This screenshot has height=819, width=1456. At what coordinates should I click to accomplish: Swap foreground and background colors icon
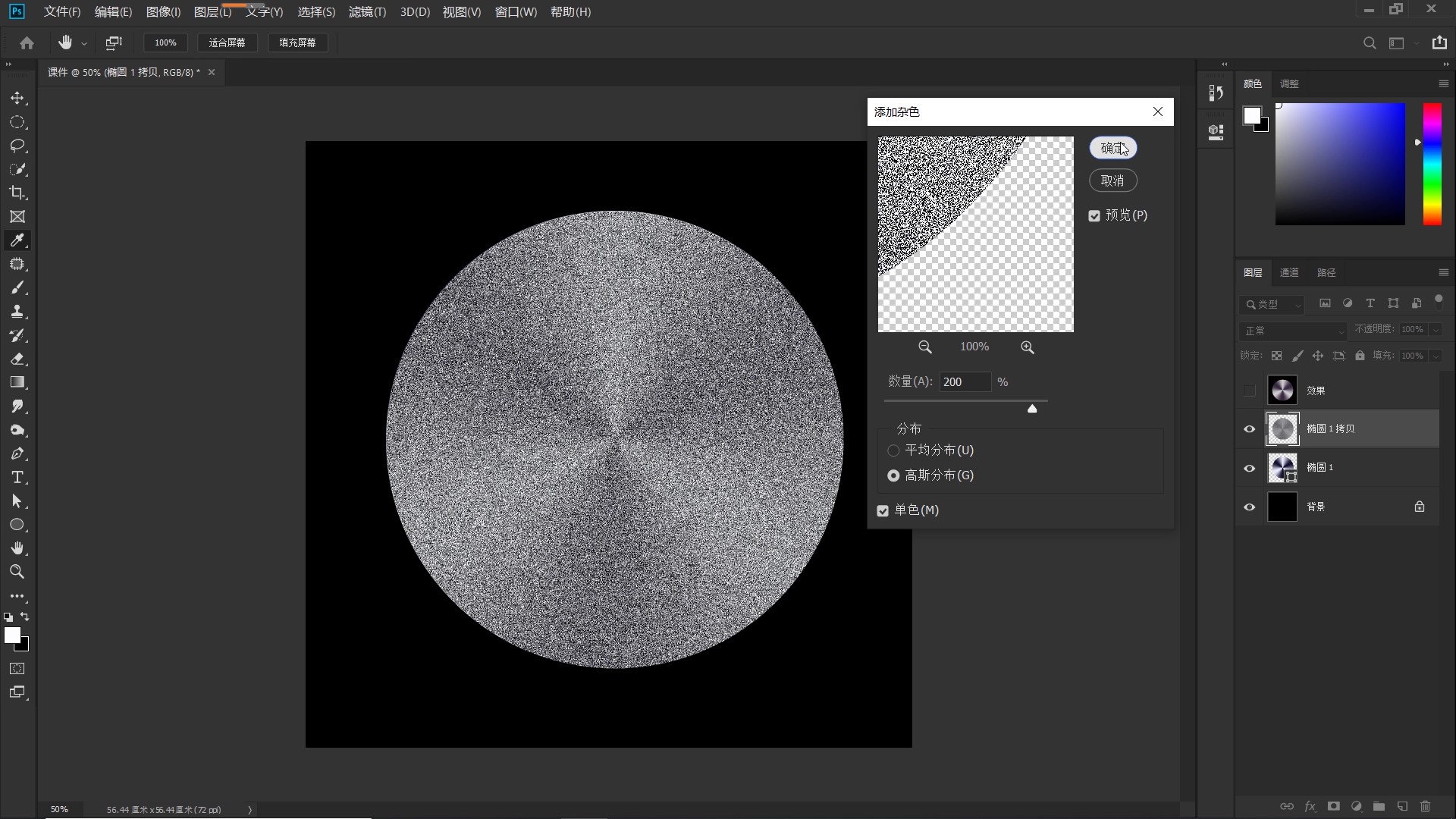25,617
